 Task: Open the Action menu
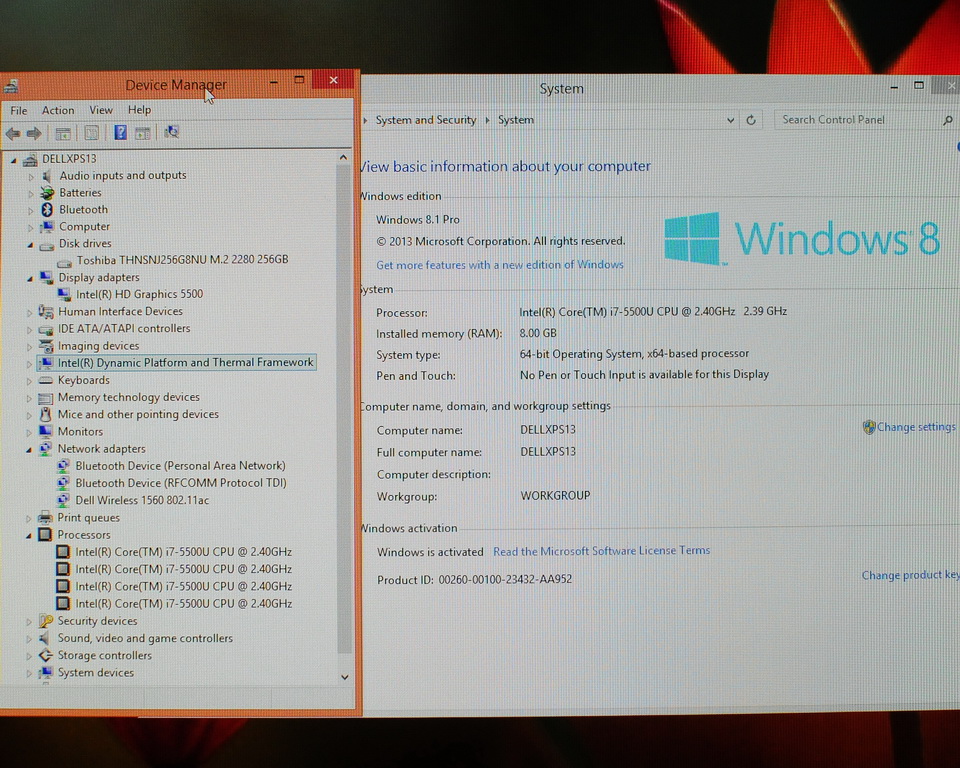click(x=58, y=110)
